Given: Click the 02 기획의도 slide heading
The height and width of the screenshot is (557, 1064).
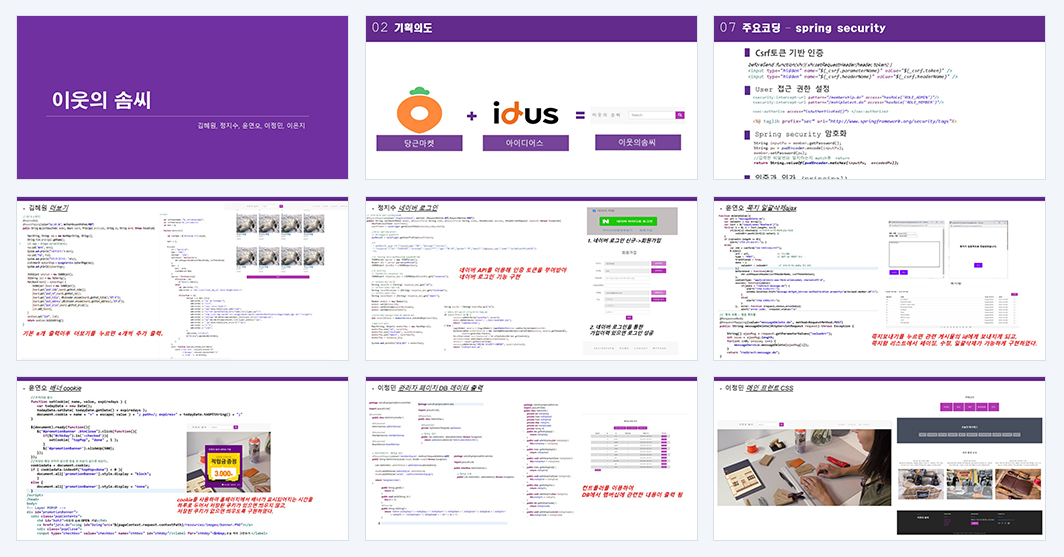Looking at the screenshot, I should pyautogui.click(x=402, y=28).
